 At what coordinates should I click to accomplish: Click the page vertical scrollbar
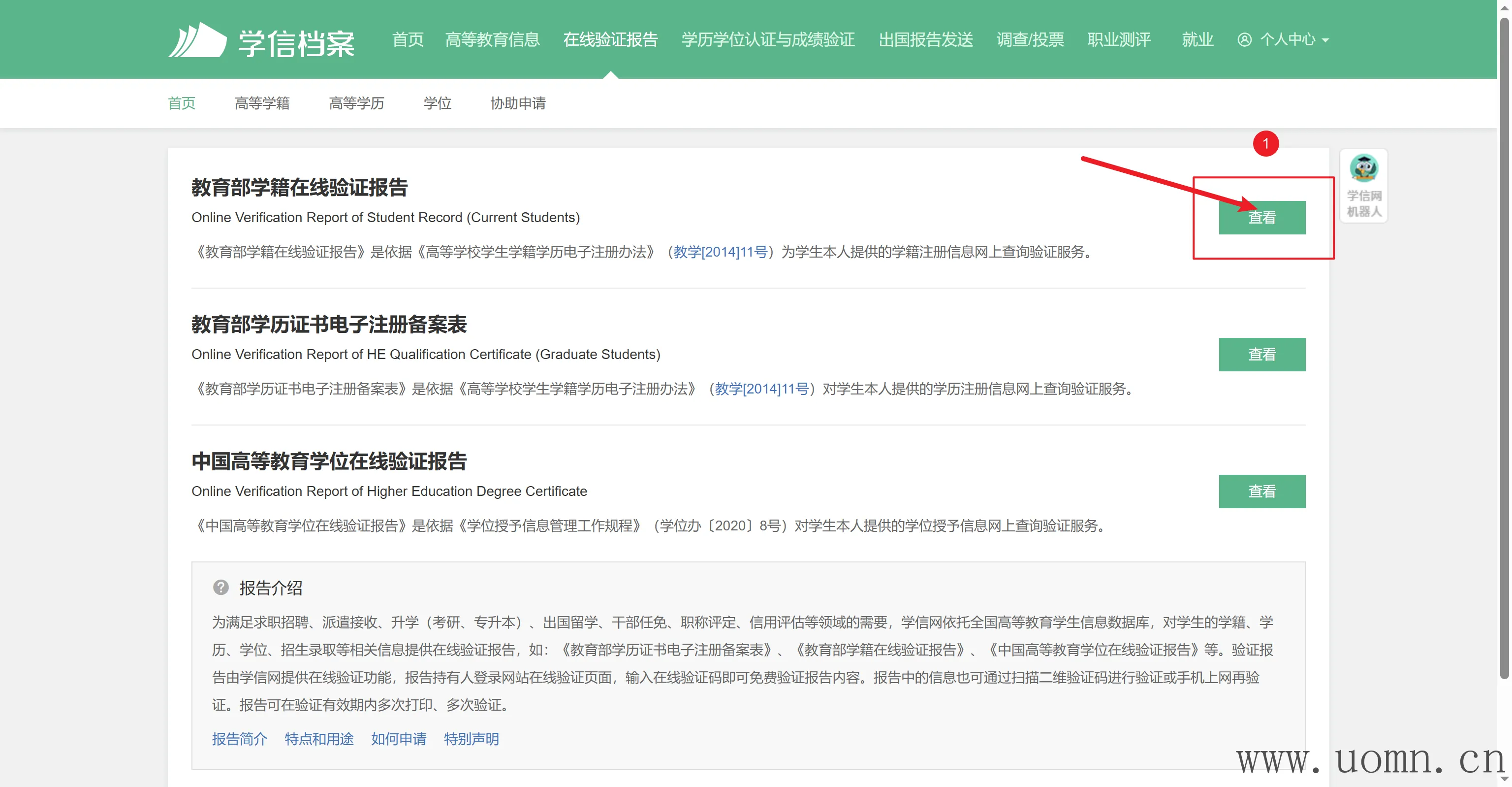[x=1504, y=353]
